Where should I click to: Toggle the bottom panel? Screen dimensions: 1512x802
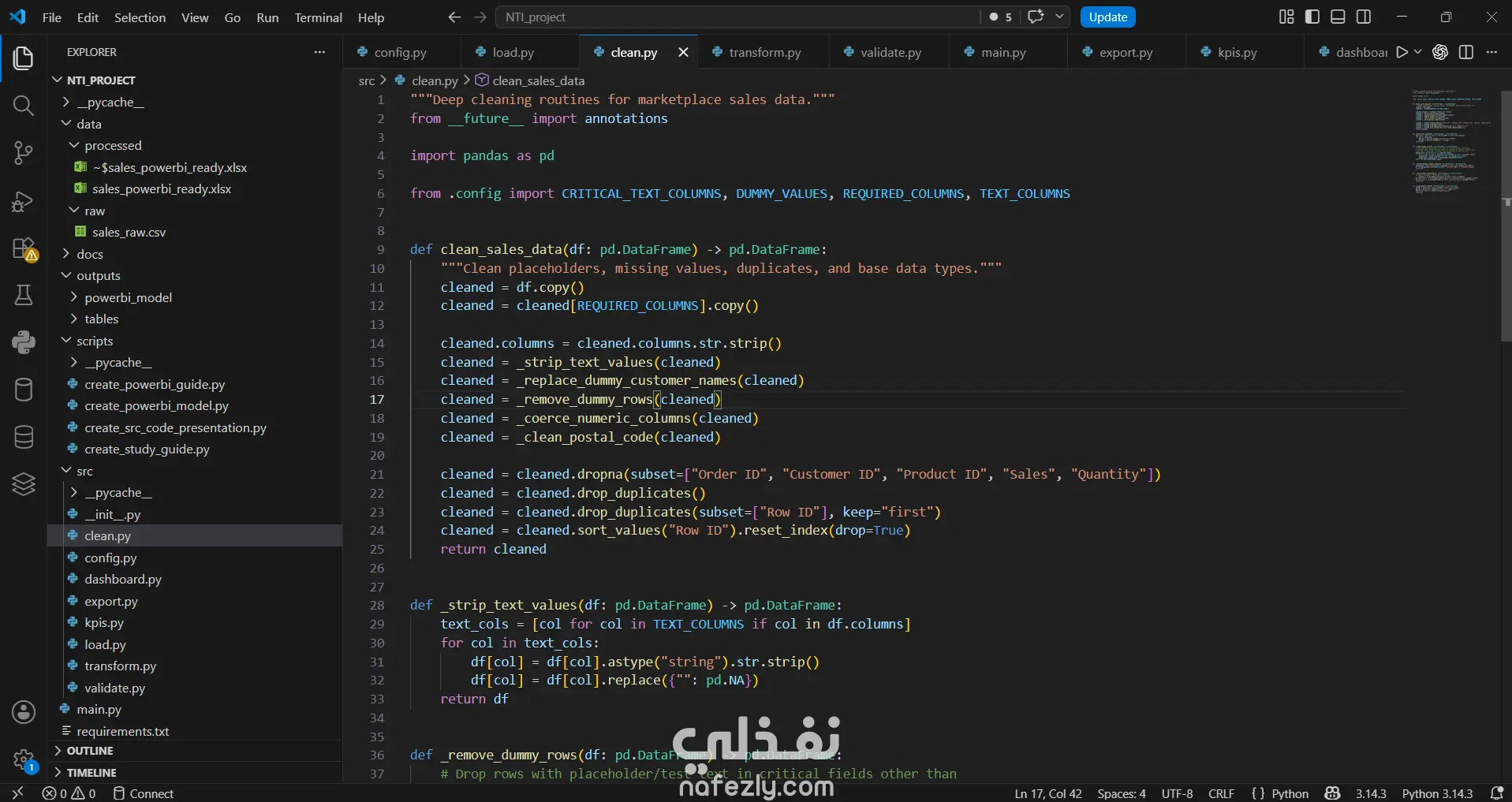point(1338,17)
